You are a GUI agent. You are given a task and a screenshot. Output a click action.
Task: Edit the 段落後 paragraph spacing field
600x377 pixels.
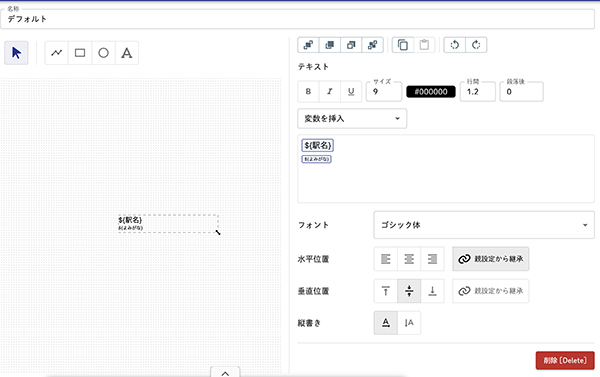pyautogui.click(x=522, y=91)
